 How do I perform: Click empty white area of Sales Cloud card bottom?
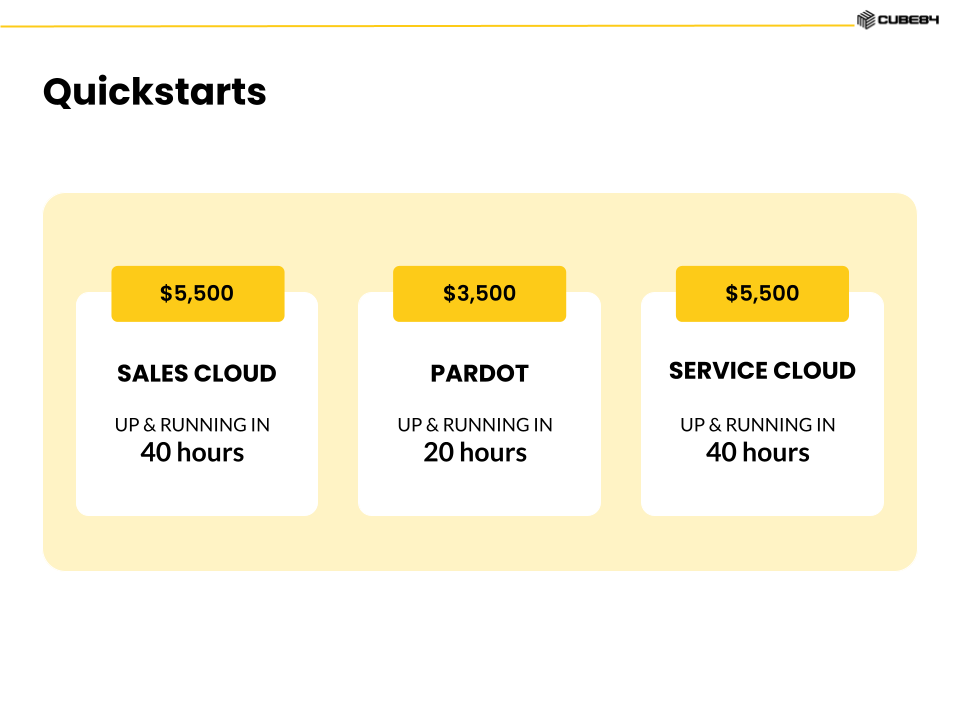click(197, 493)
